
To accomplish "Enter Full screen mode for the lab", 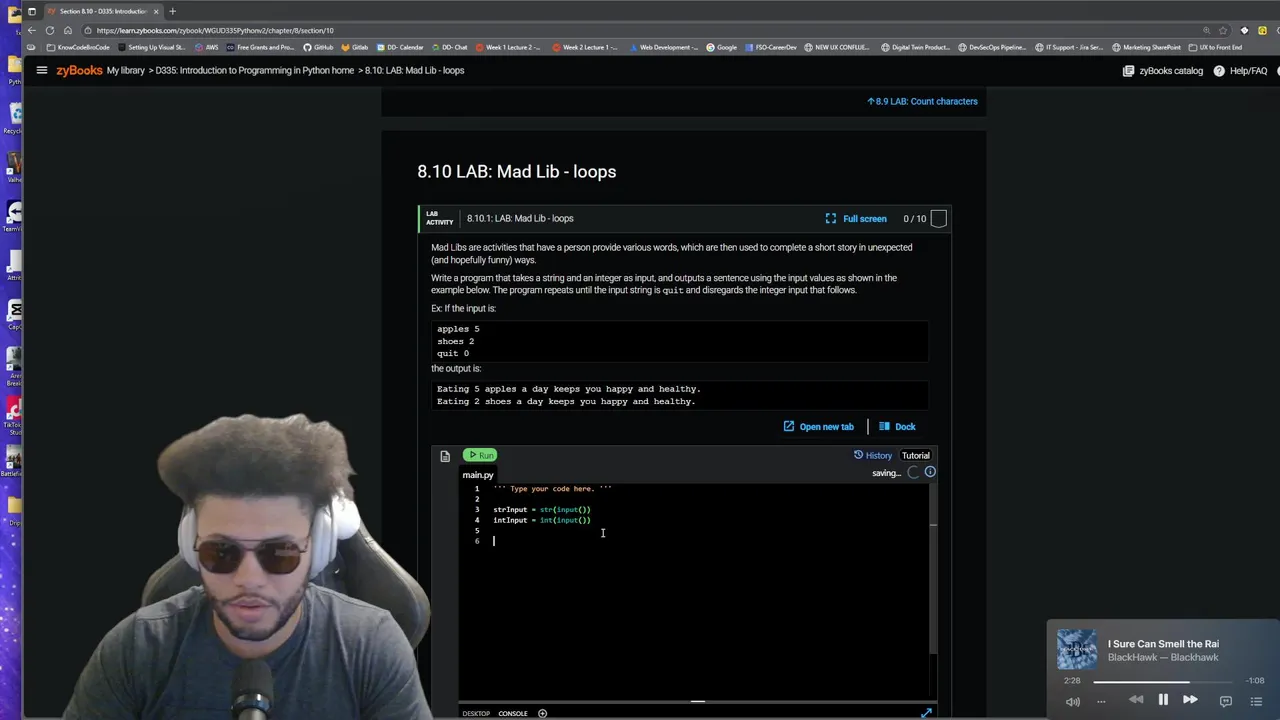I will [856, 218].
